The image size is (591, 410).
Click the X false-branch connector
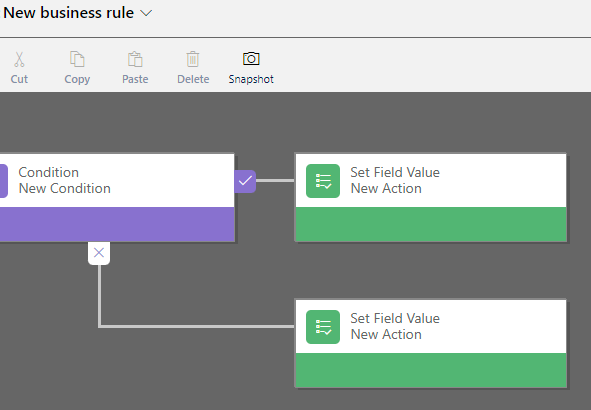pyautogui.click(x=99, y=253)
